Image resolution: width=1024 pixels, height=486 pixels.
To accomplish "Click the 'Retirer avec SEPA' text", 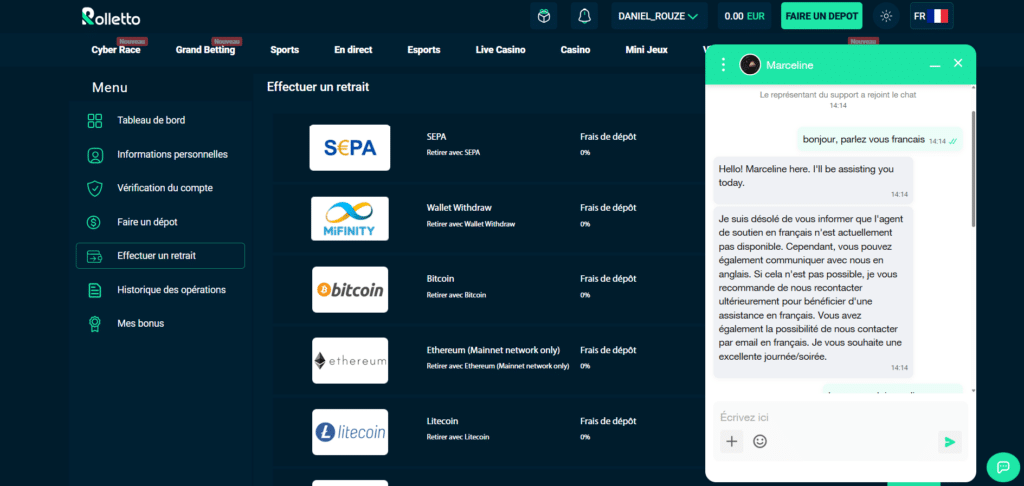I will (x=453, y=152).
